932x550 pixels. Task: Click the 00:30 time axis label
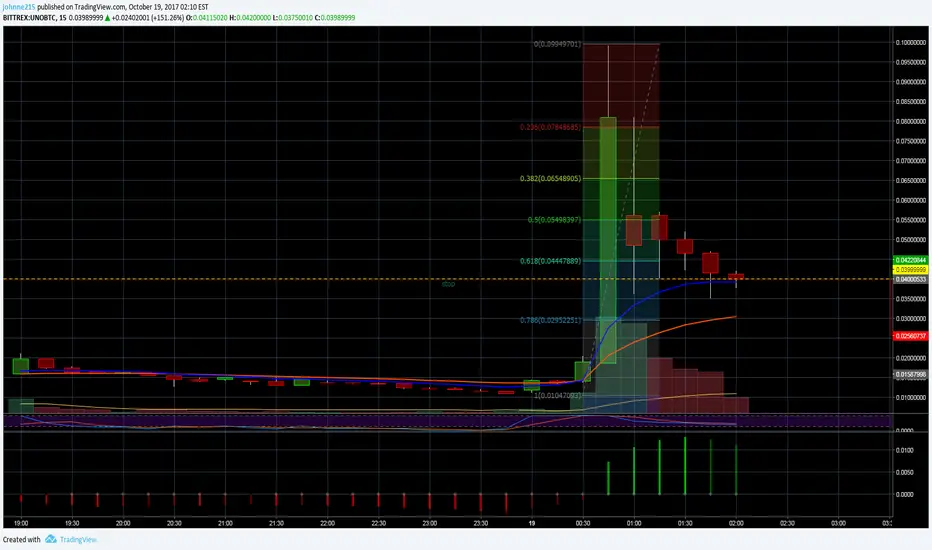coord(583,523)
